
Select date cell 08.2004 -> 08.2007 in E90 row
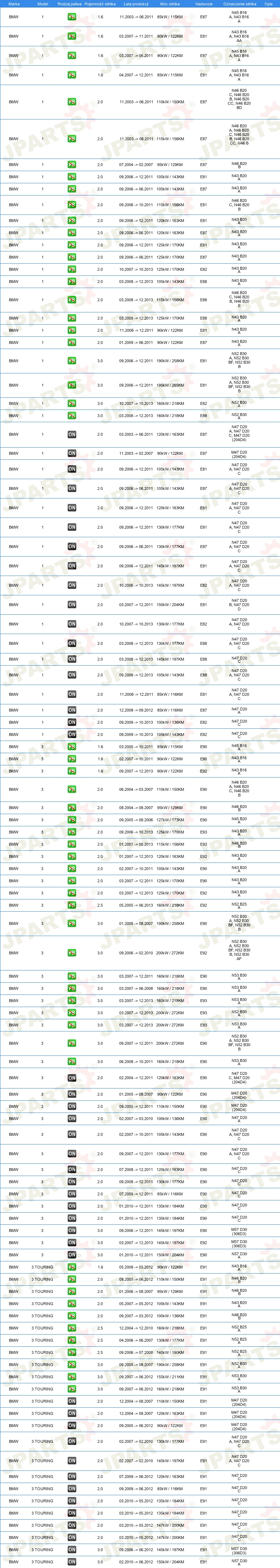[x=136, y=808]
